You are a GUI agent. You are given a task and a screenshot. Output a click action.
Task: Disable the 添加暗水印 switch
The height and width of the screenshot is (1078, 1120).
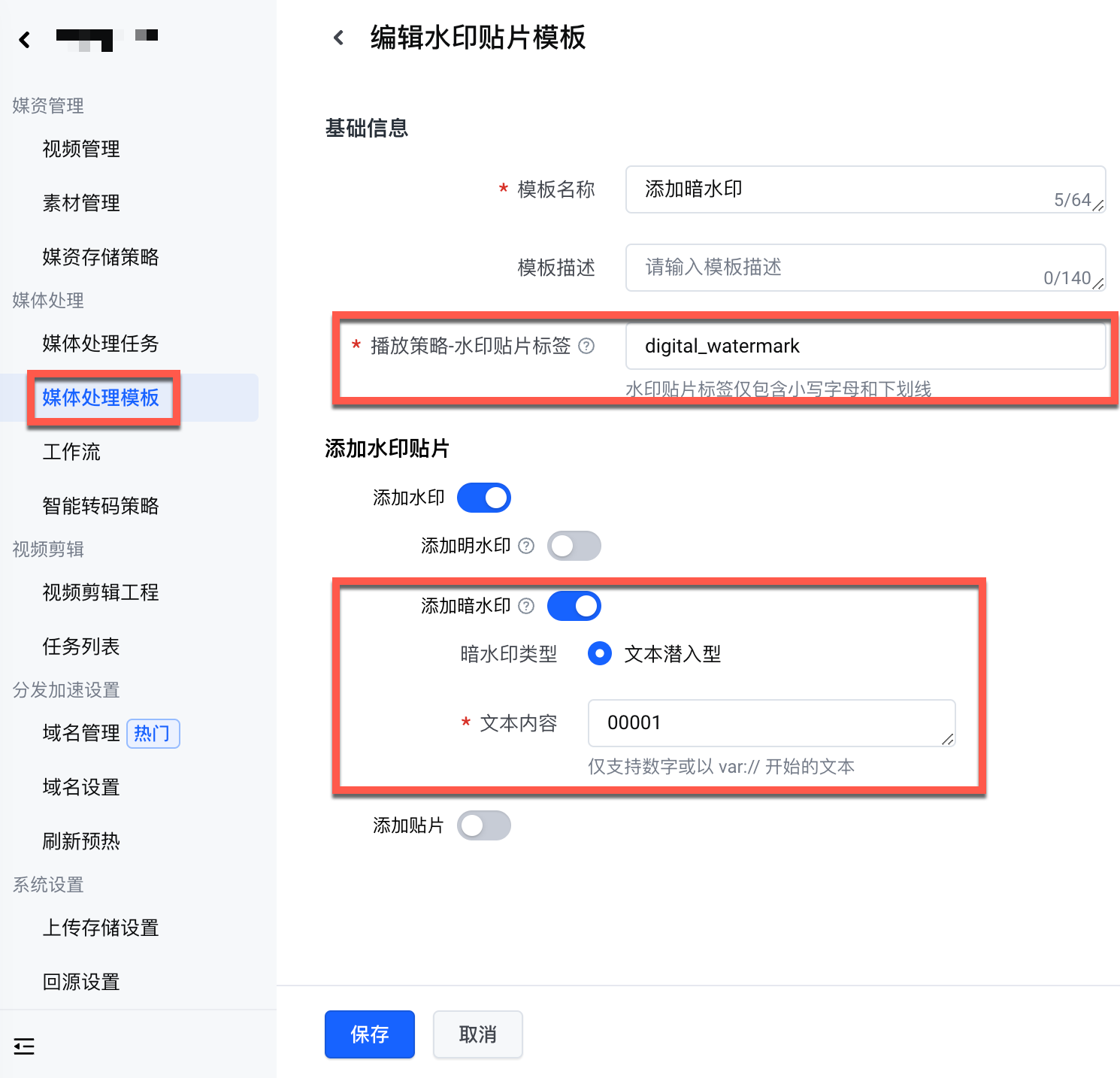pos(574,606)
